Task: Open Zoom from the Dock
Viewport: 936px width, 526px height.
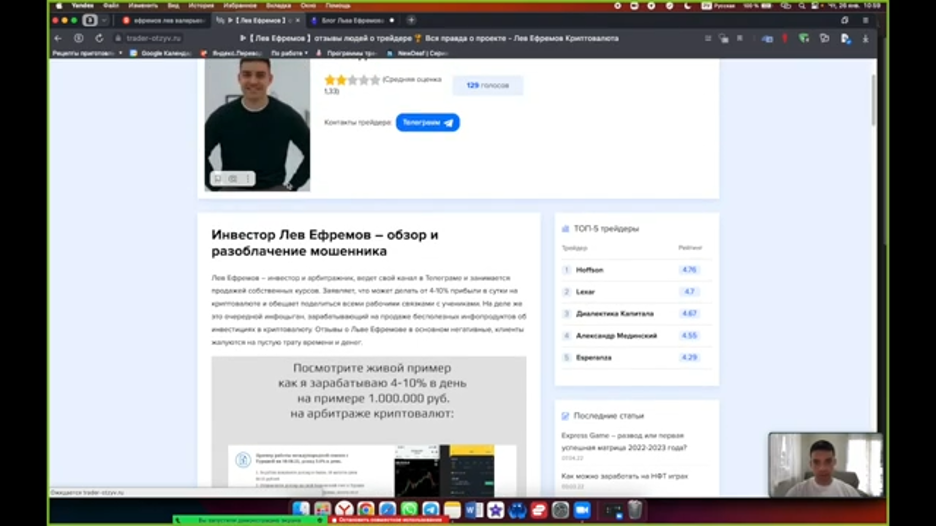Action: [x=582, y=509]
